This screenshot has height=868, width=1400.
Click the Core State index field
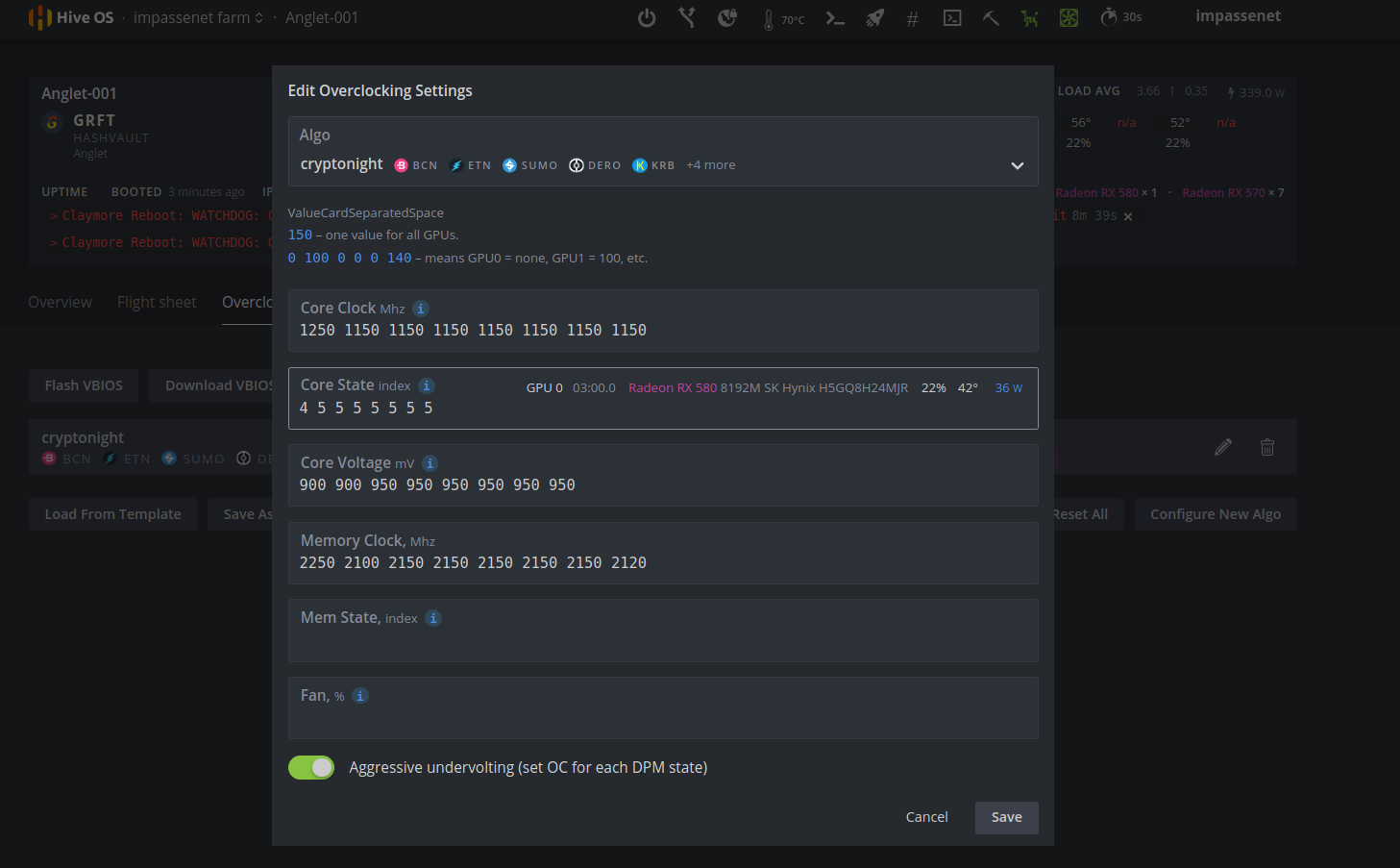(663, 398)
